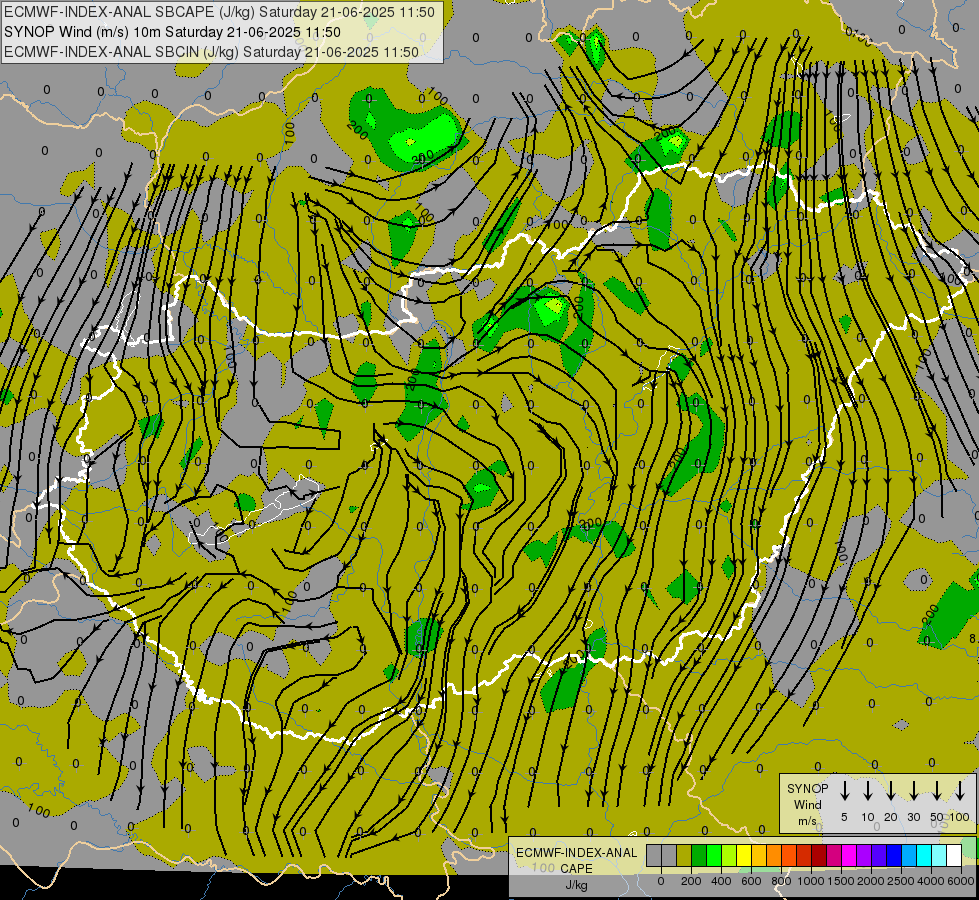This screenshot has height=900, width=979.
Task: Click the 400 value on CAPE scale
Action: [x=721, y=881]
